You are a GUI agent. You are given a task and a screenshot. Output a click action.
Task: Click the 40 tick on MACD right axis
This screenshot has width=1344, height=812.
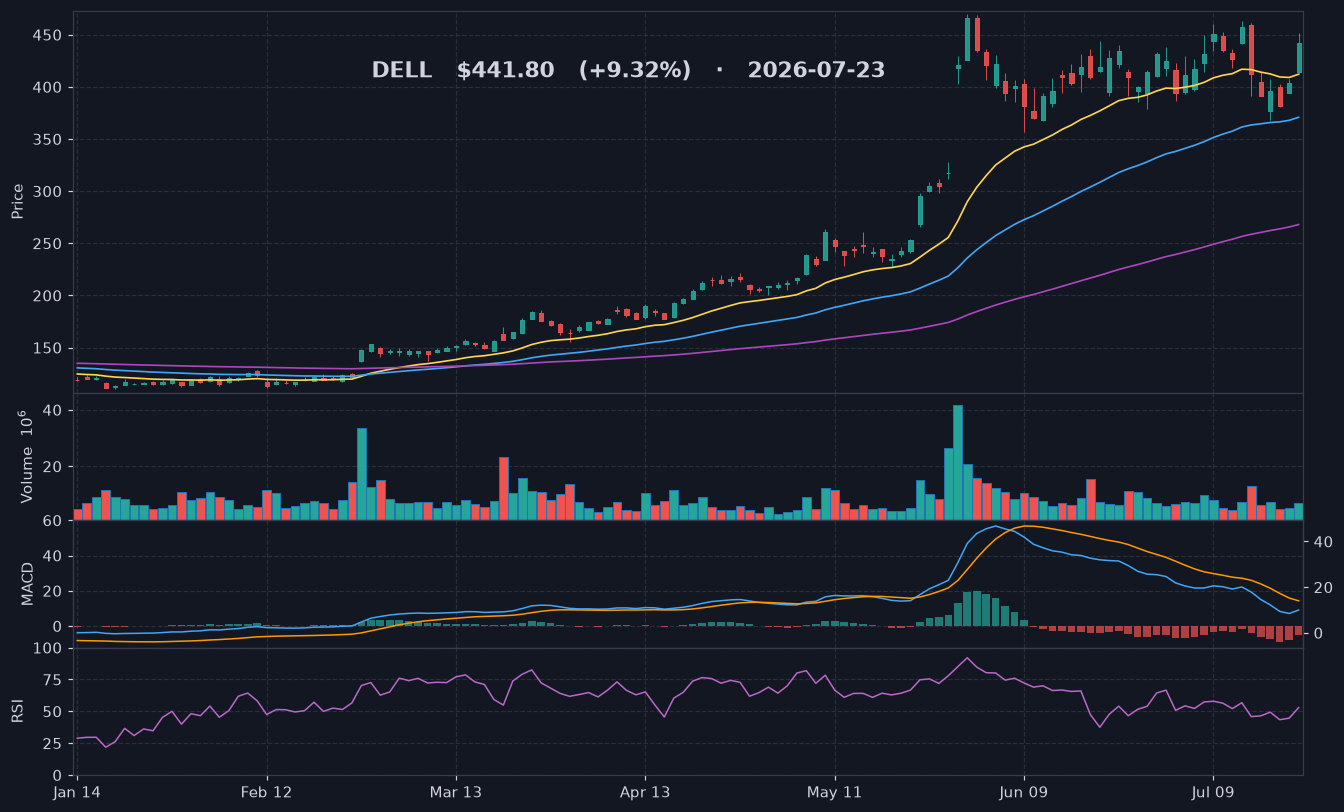pos(1322,542)
